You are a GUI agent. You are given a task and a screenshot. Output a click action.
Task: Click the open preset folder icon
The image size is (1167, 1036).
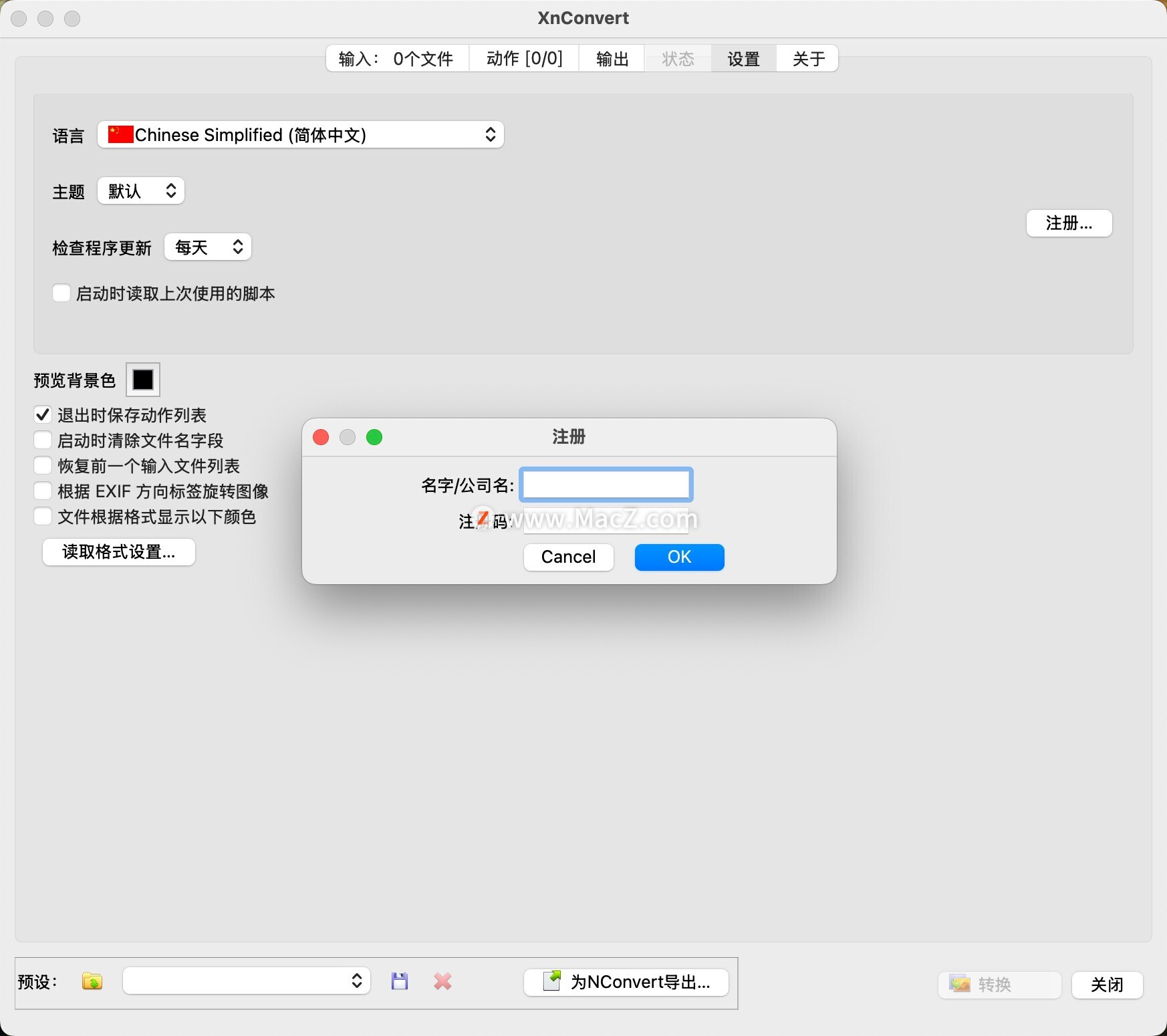coord(92,981)
